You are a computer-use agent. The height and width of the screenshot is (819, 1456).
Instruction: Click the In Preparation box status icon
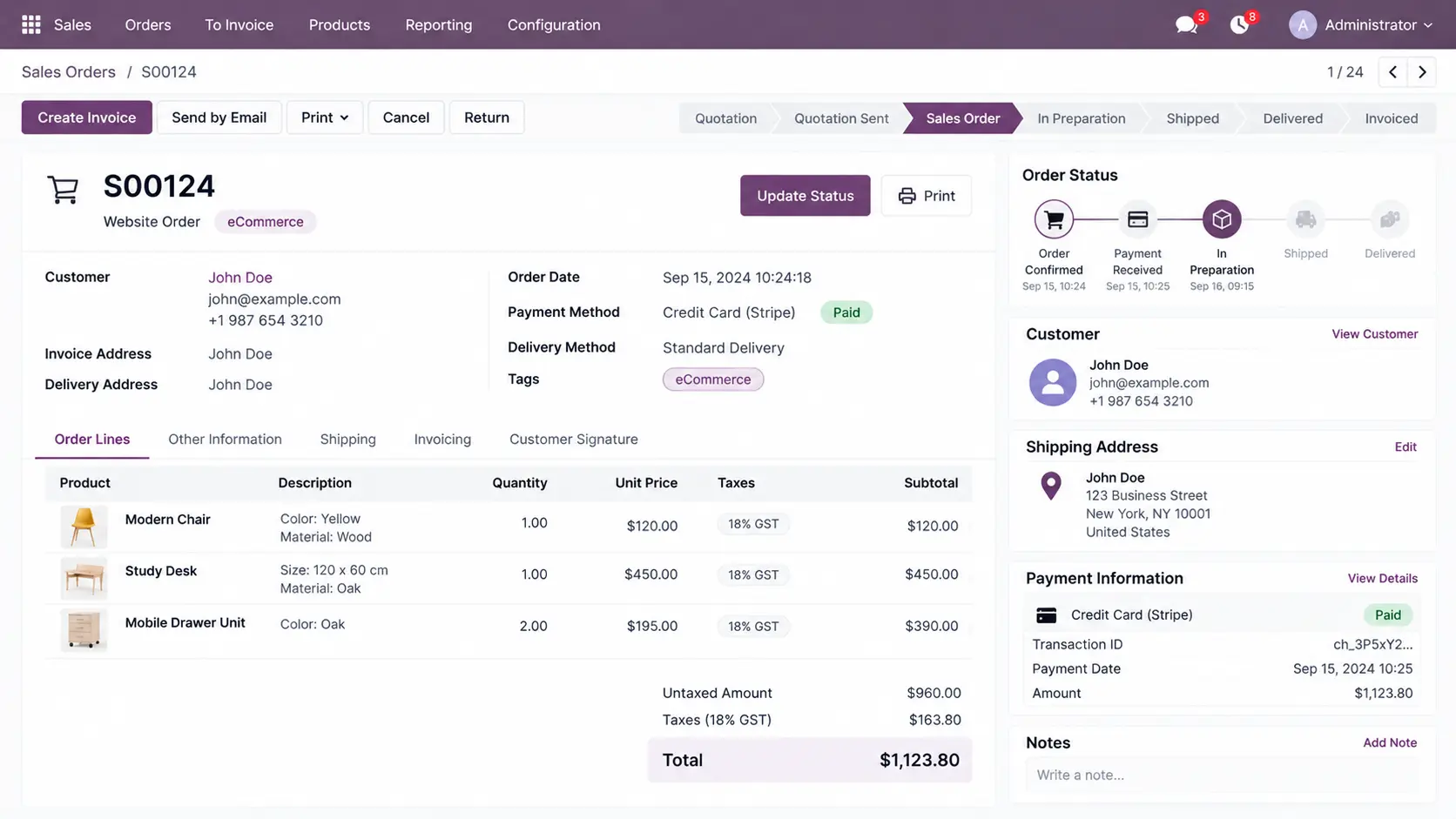(1222, 219)
